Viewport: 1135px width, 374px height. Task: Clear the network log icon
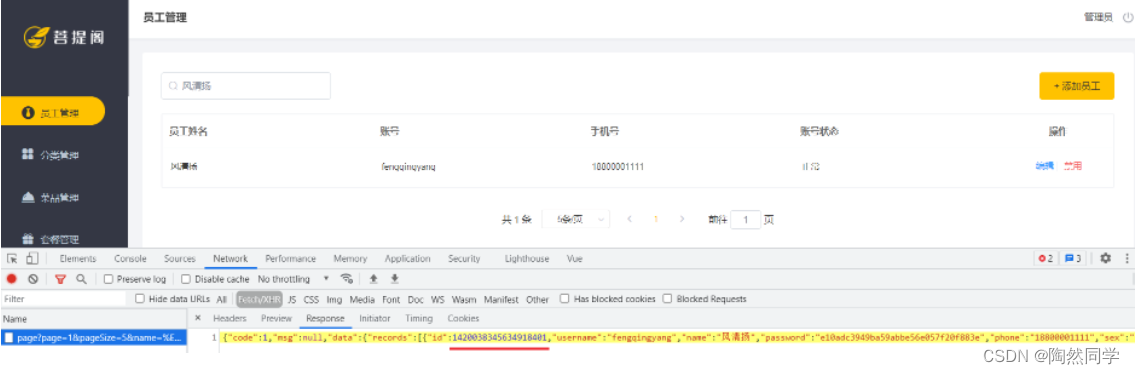33,279
